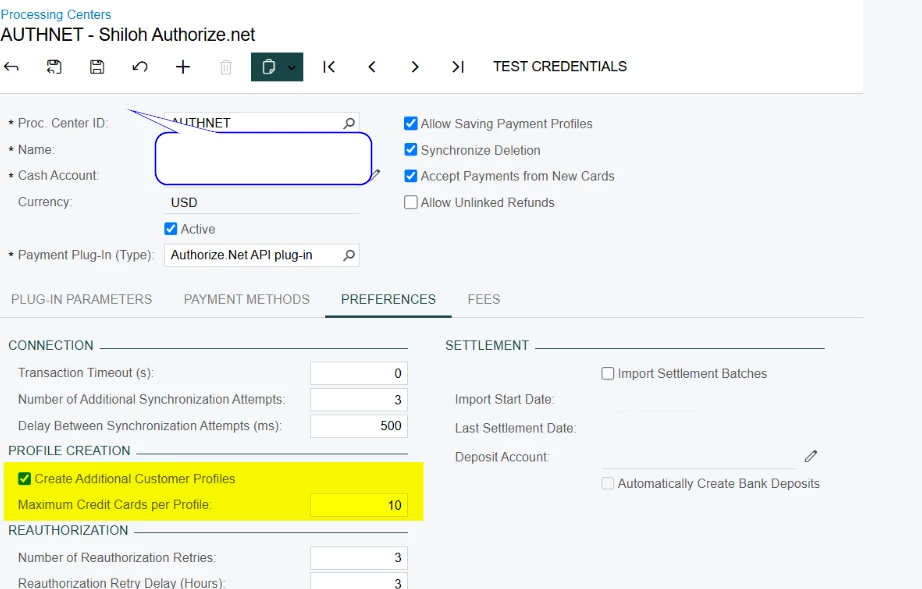
Task: Switch to the FEES tab
Action: (x=483, y=299)
